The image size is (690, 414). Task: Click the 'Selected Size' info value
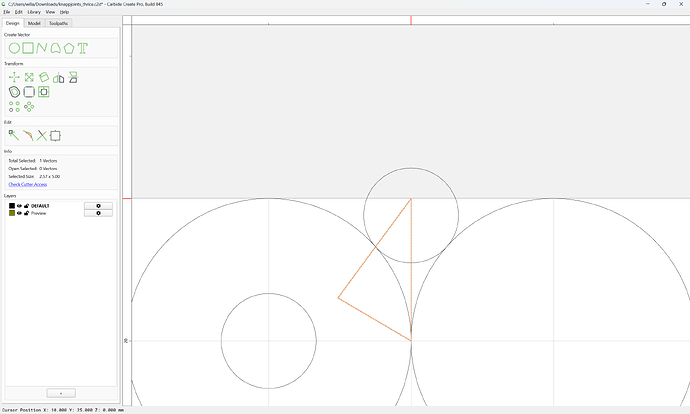(x=50, y=176)
